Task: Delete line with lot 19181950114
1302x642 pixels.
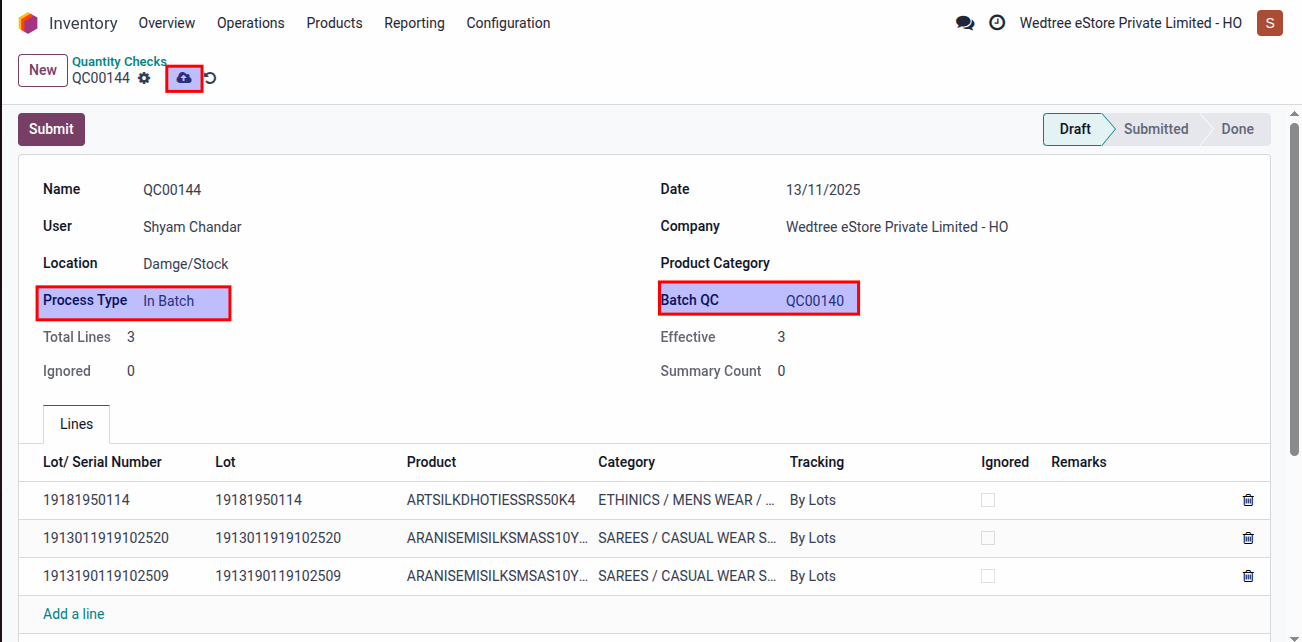Action: 1248,500
